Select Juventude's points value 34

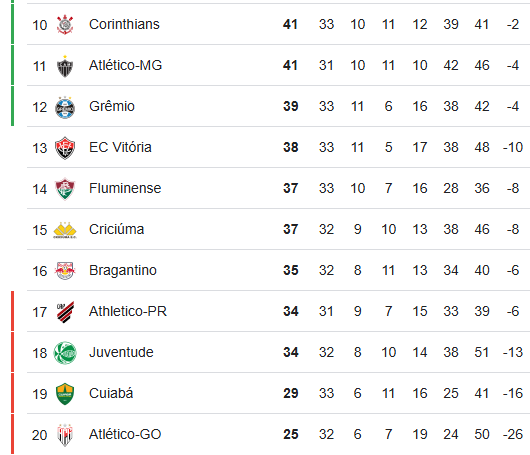(x=291, y=352)
